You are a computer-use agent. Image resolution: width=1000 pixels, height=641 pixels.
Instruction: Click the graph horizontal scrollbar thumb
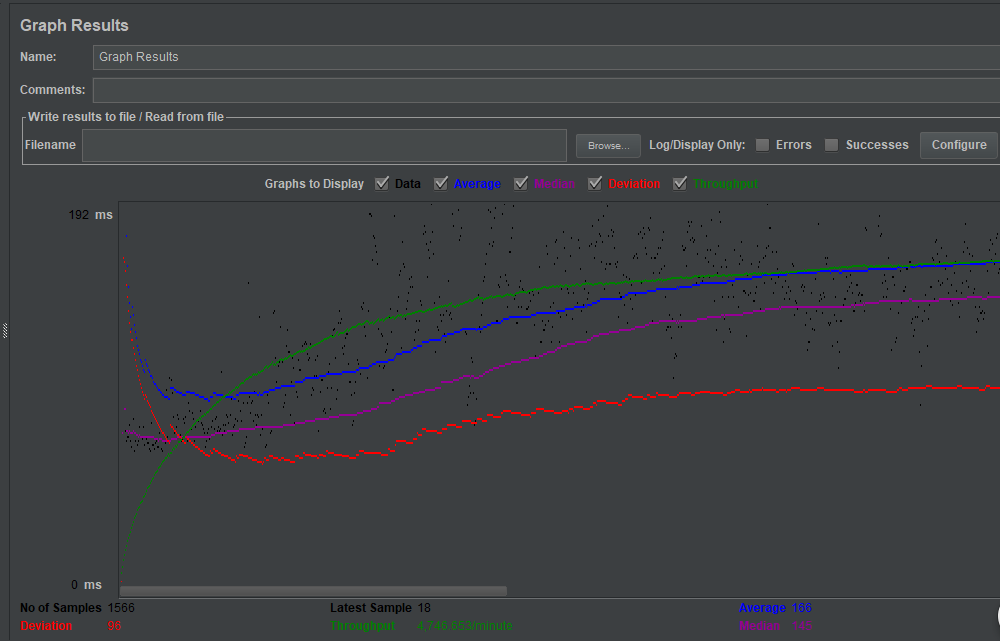point(313,591)
